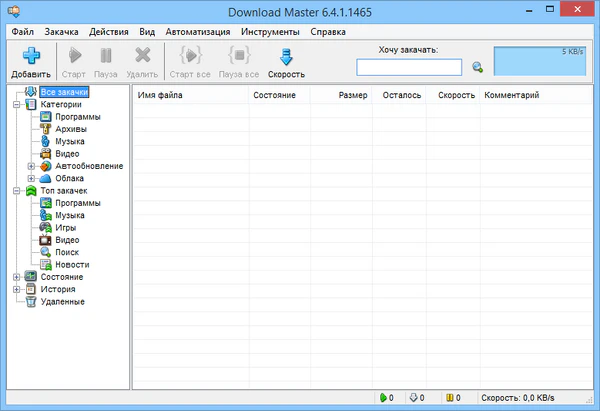Expand the Облака tree node

click(x=31, y=178)
